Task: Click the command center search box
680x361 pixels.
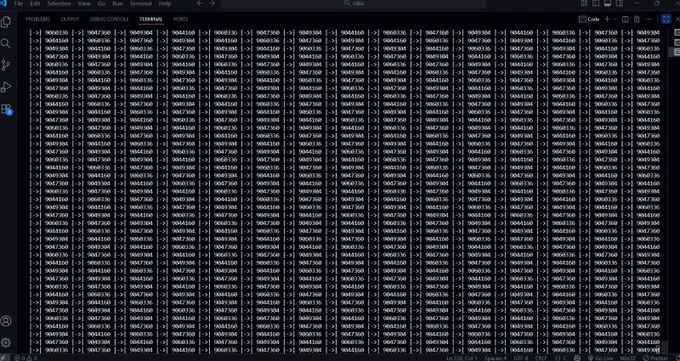Action: (353, 3)
